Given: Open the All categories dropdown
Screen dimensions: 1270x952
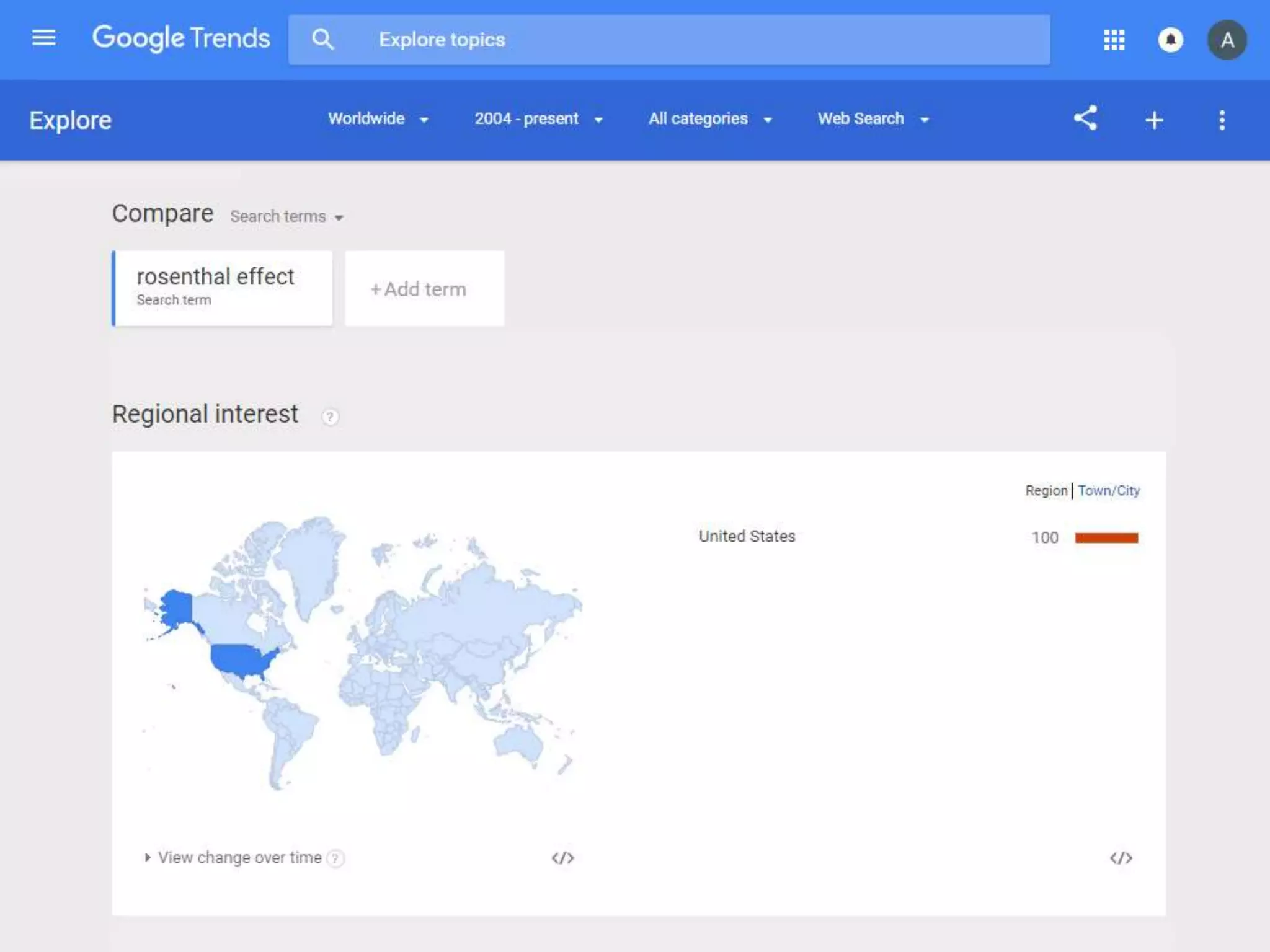Looking at the screenshot, I should pos(710,119).
